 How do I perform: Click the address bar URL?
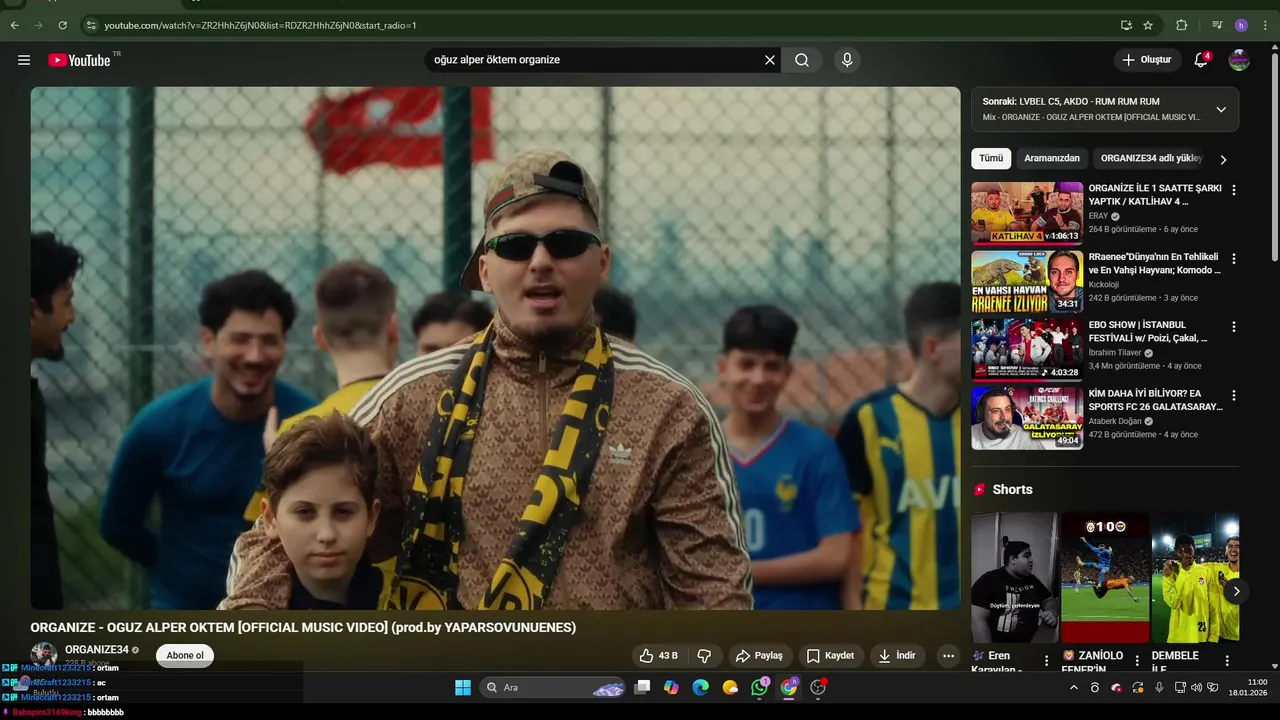coord(260,25)
